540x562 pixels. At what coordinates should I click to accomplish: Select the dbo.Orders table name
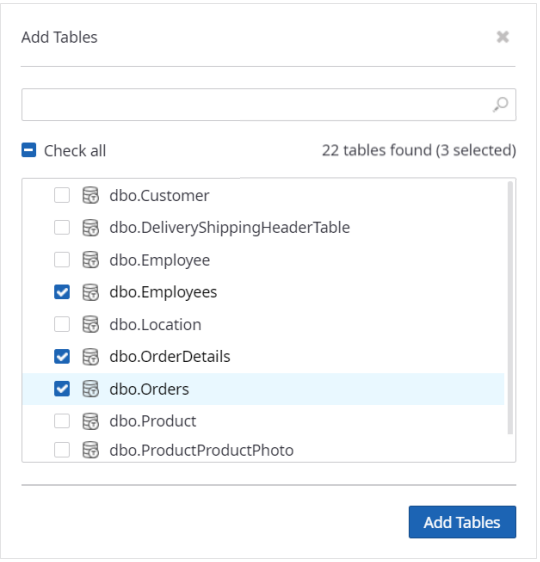coord(149,389)
